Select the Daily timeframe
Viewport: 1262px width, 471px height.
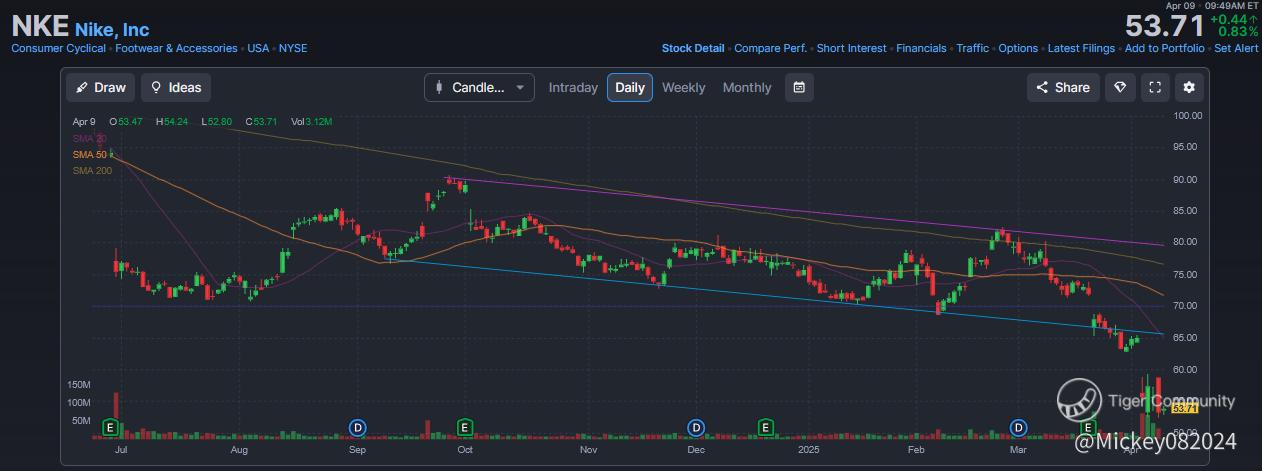[x=630, y=87]
